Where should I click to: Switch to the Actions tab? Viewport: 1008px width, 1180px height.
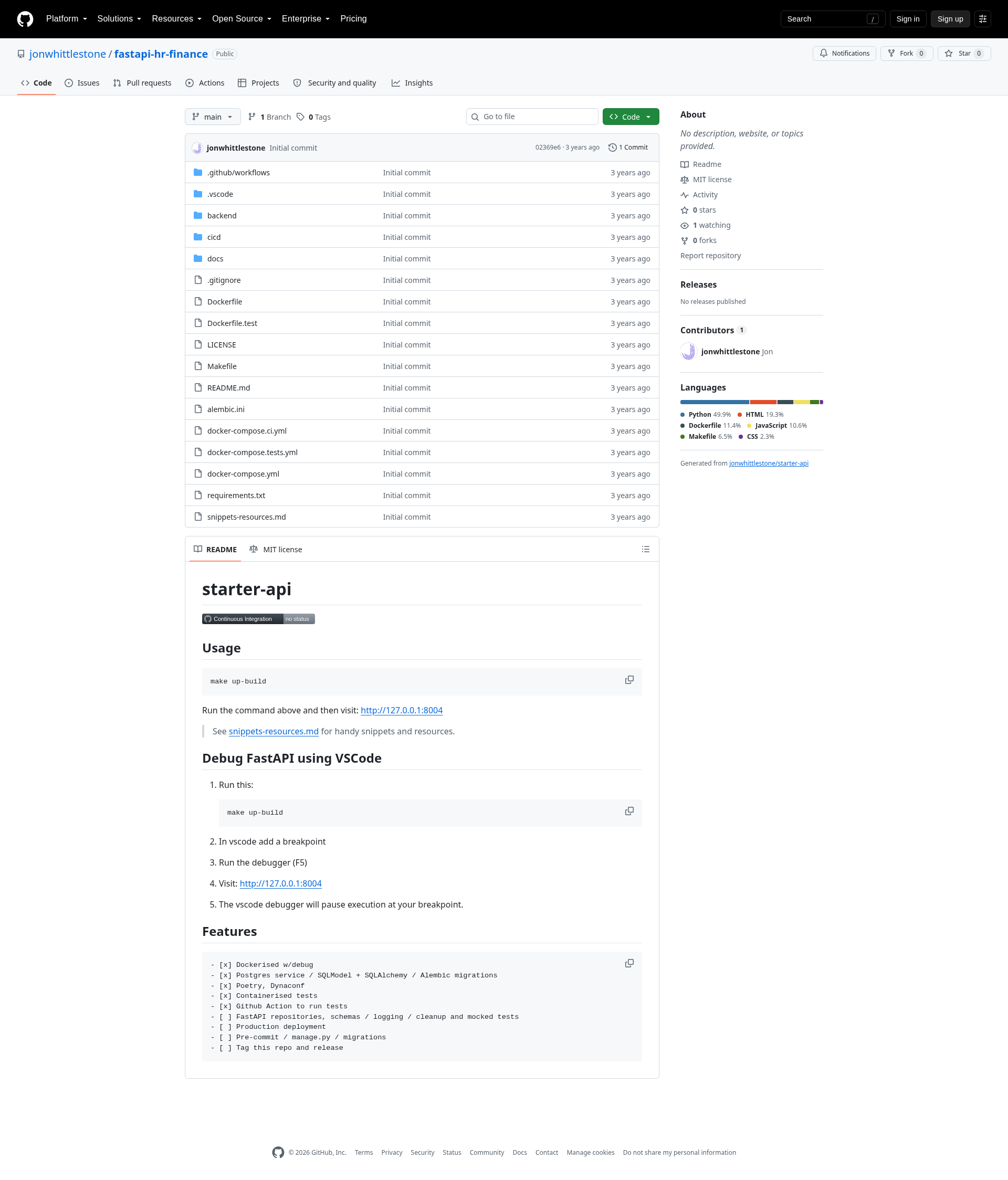(205, 83)
